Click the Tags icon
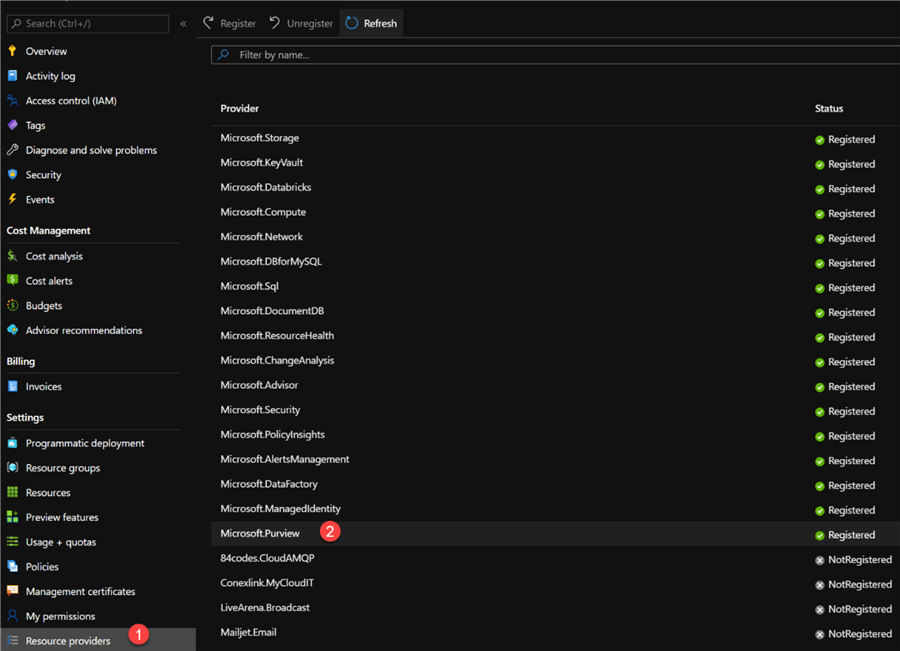Viewport: 900px width, 651px height. [x=13, y=125]
